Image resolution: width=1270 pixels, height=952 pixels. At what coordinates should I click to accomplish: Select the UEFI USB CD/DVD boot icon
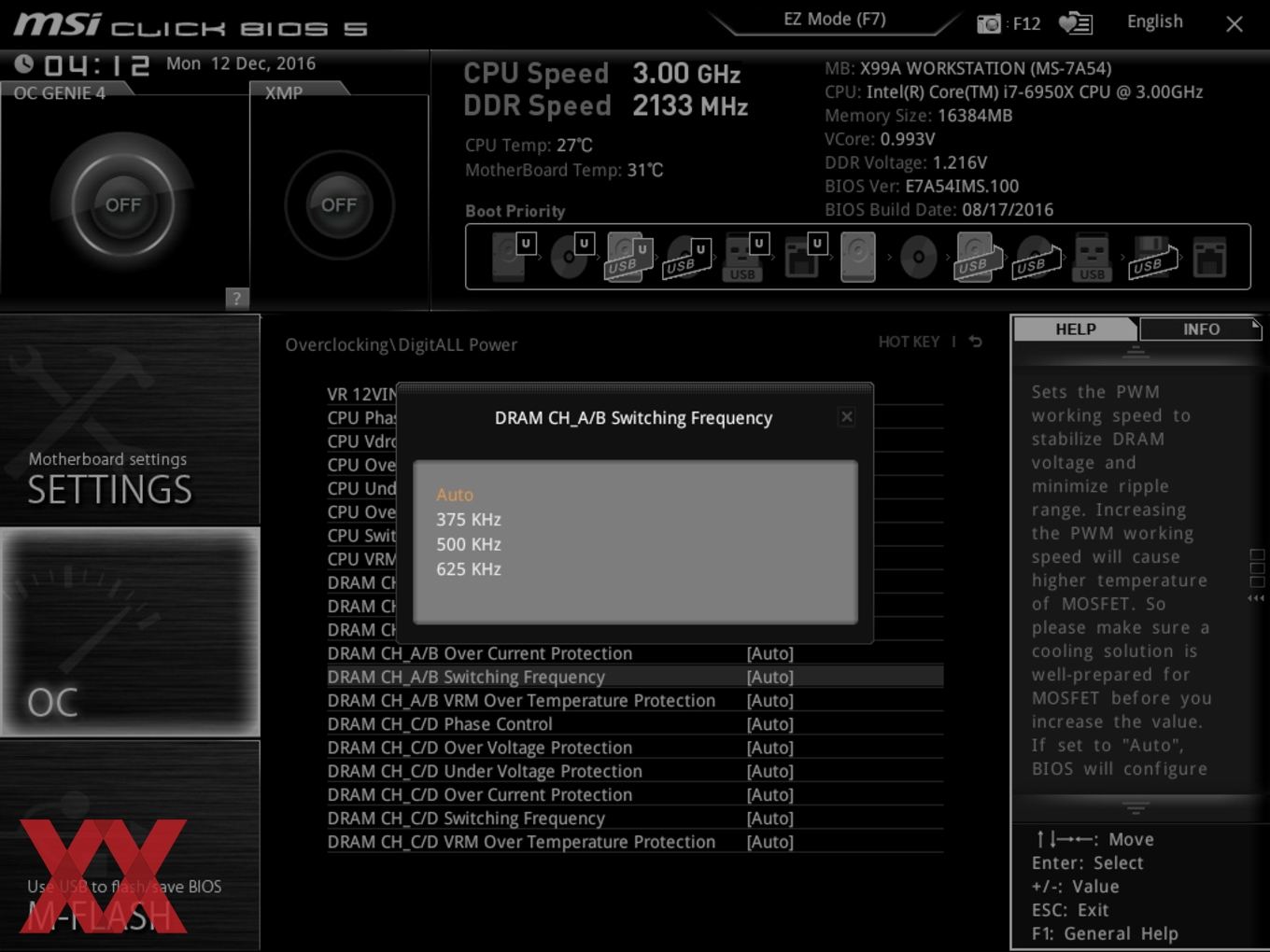point(686,258)
